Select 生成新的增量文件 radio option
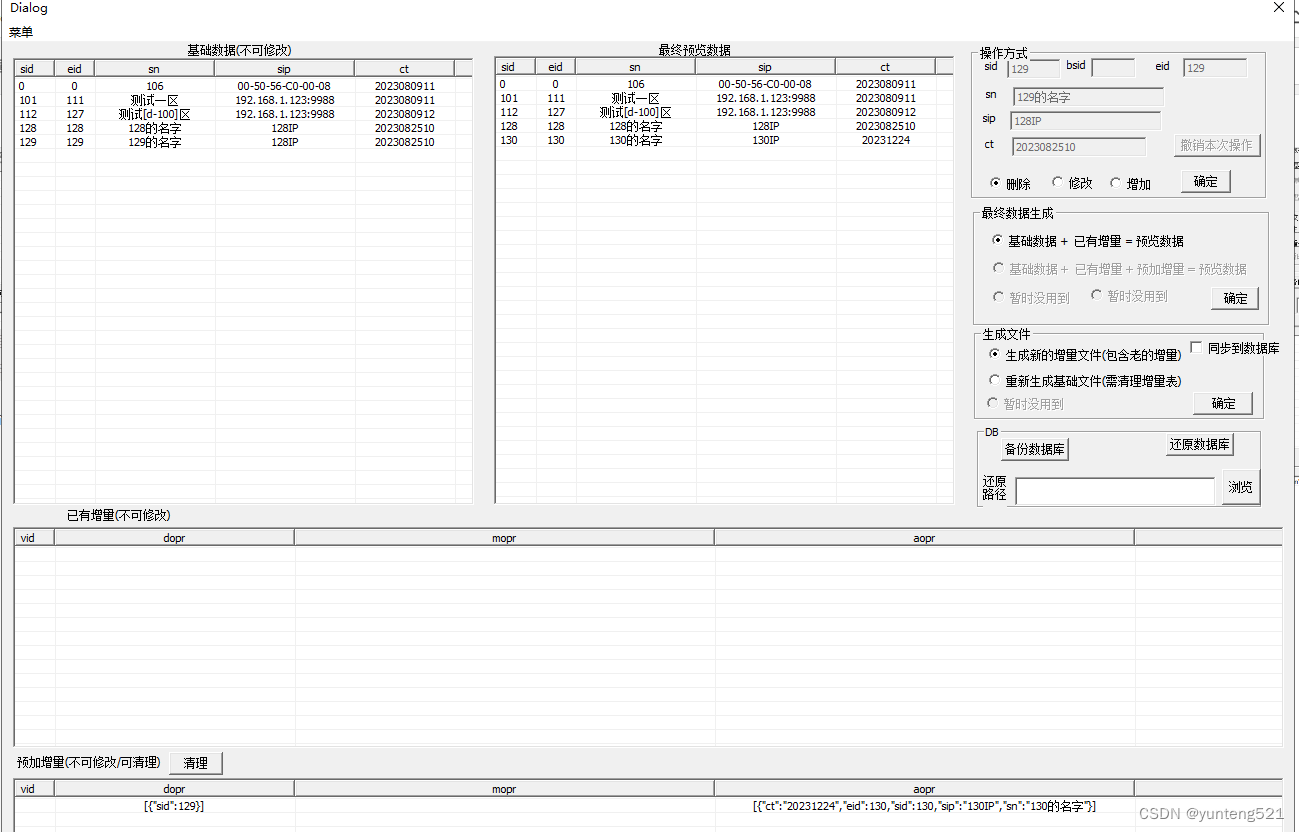 tap(1085, 355)
